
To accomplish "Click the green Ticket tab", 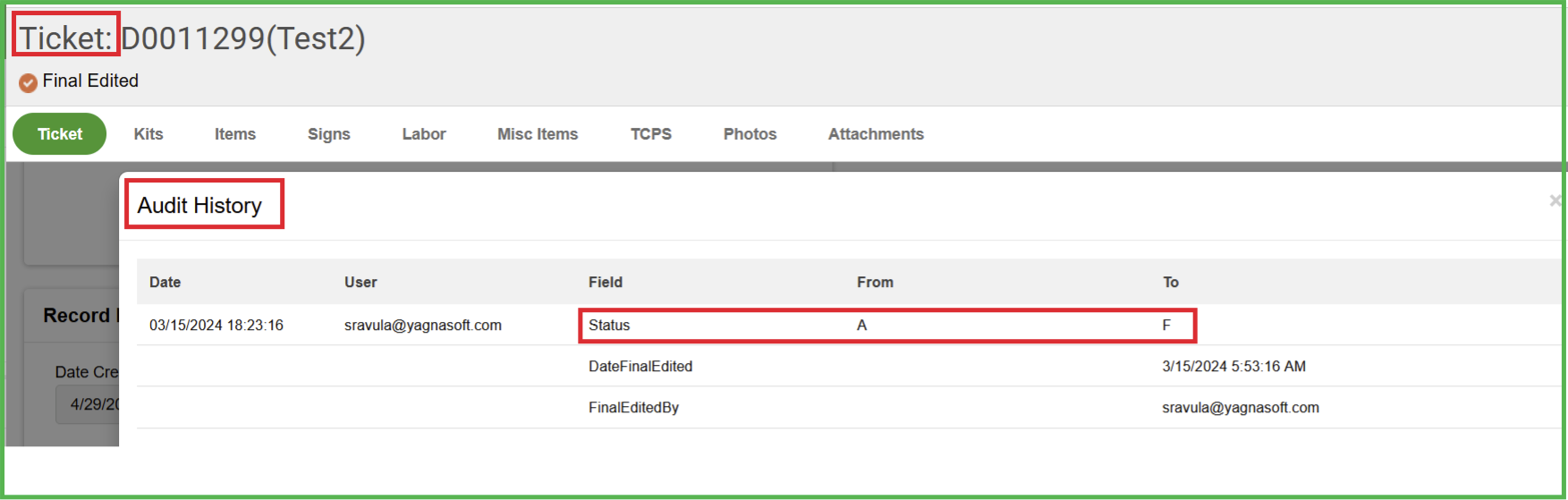I will tap(60, 134).
